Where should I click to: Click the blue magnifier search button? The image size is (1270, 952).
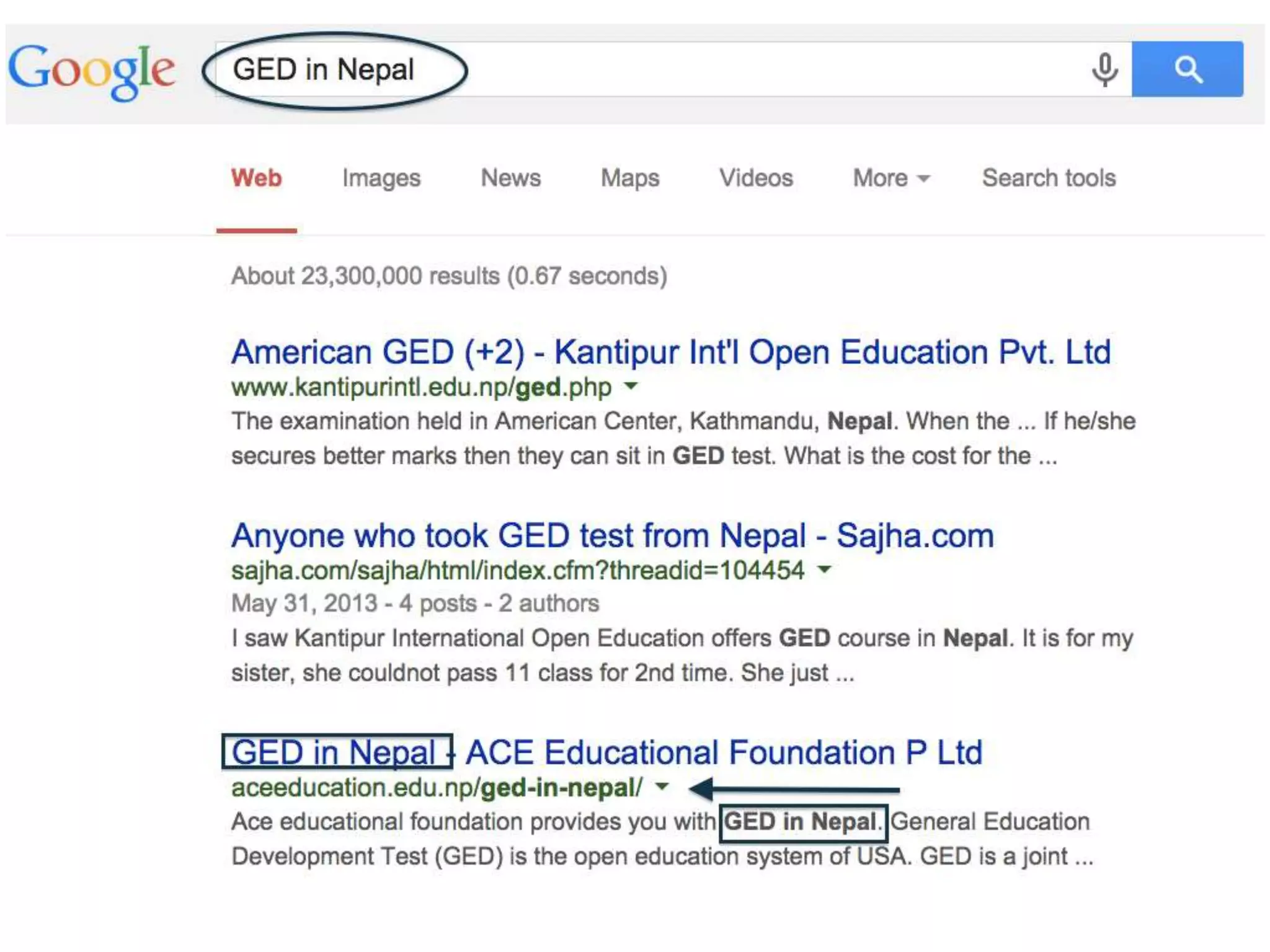tap(1187, 69)
